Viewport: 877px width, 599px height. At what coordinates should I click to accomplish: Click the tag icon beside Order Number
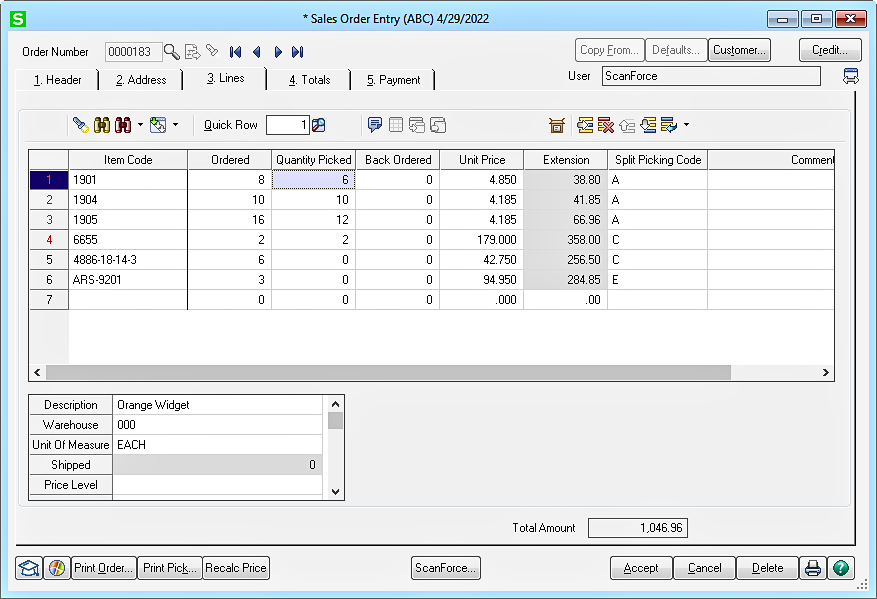point(212,51)
